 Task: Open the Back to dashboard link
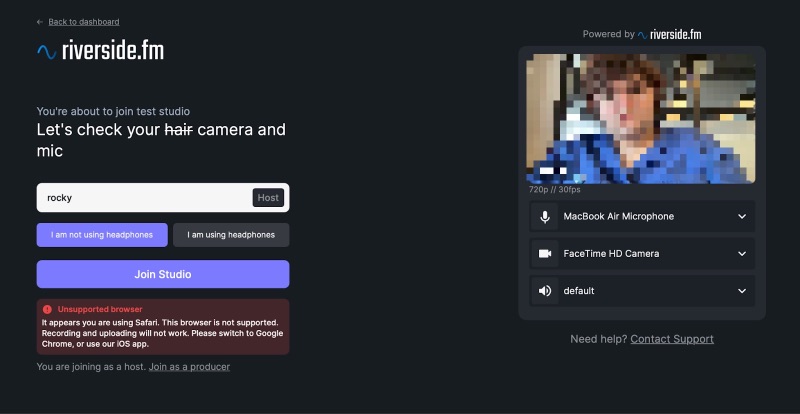[x=84, y=22]
